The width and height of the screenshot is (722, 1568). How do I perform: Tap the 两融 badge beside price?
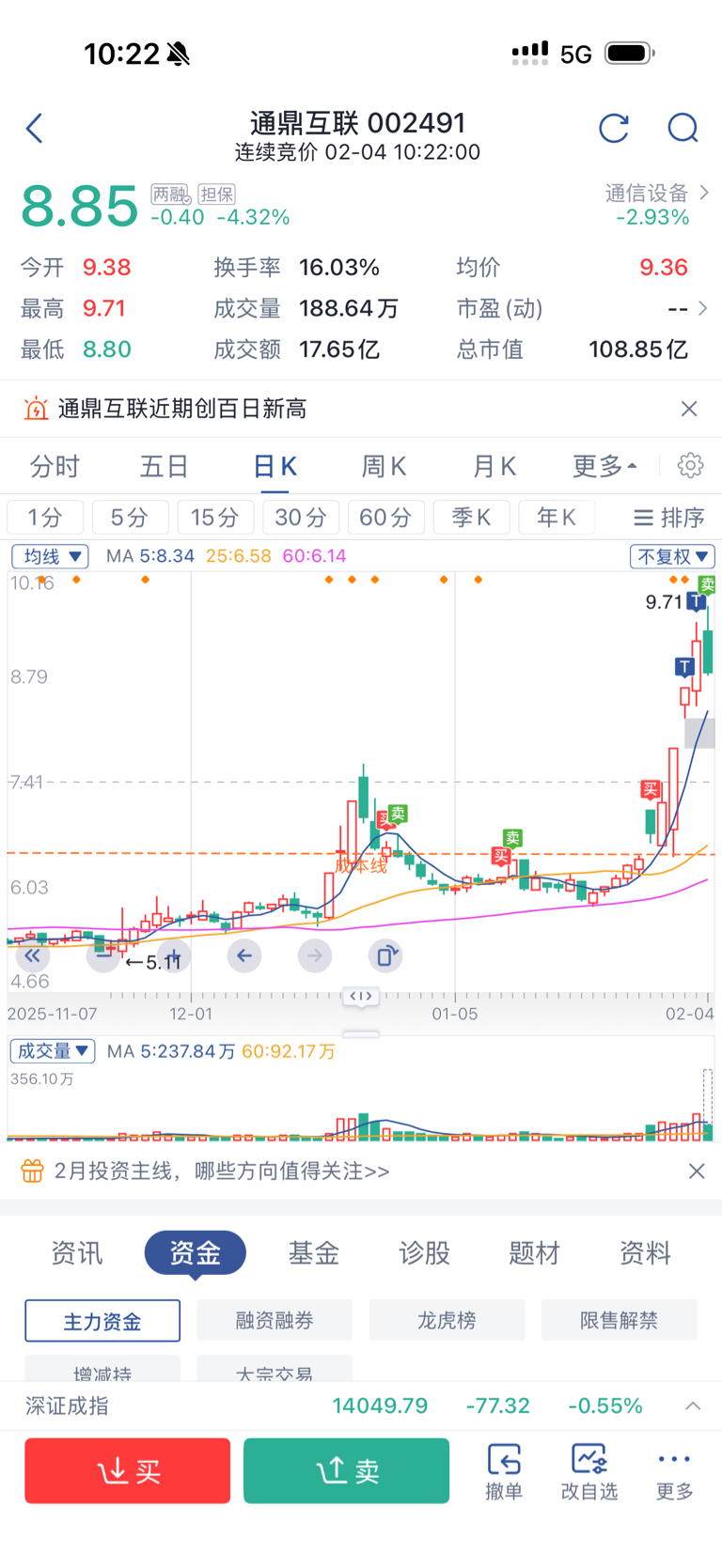(171, 194)
